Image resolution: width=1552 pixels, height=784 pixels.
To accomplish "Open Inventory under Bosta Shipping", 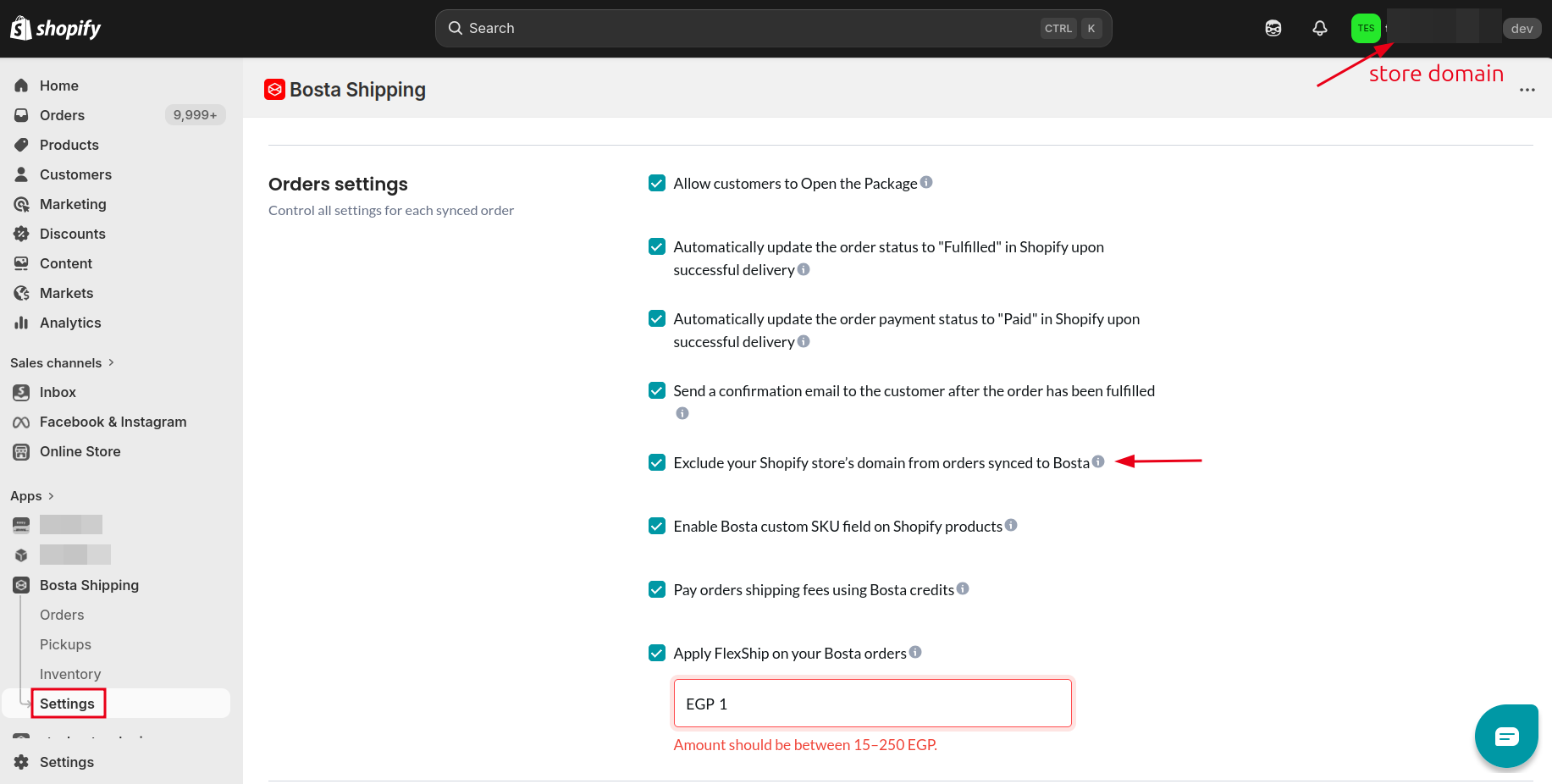I will tap(70, 674).
